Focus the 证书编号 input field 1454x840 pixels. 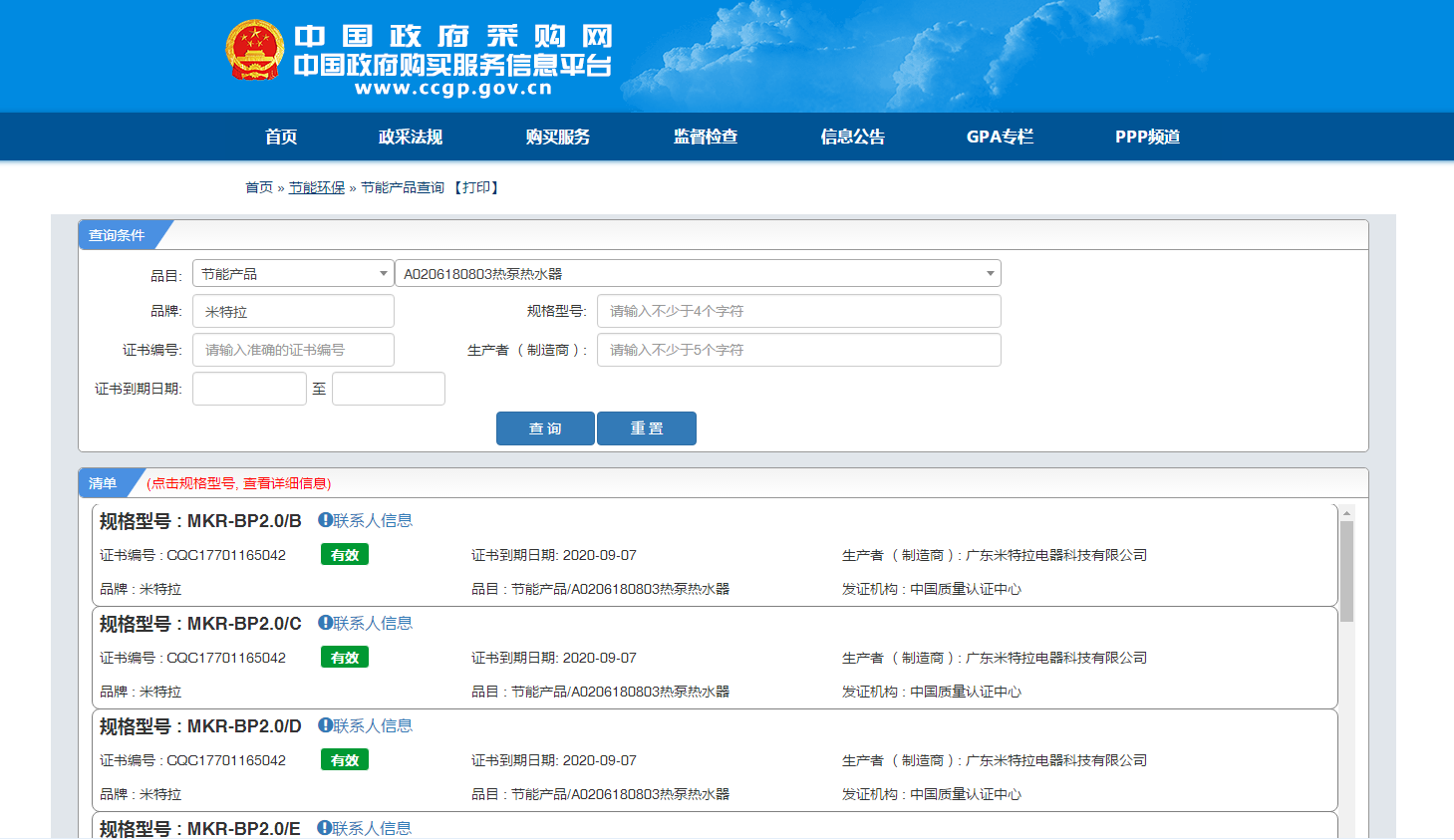click(x=293, y=350)
